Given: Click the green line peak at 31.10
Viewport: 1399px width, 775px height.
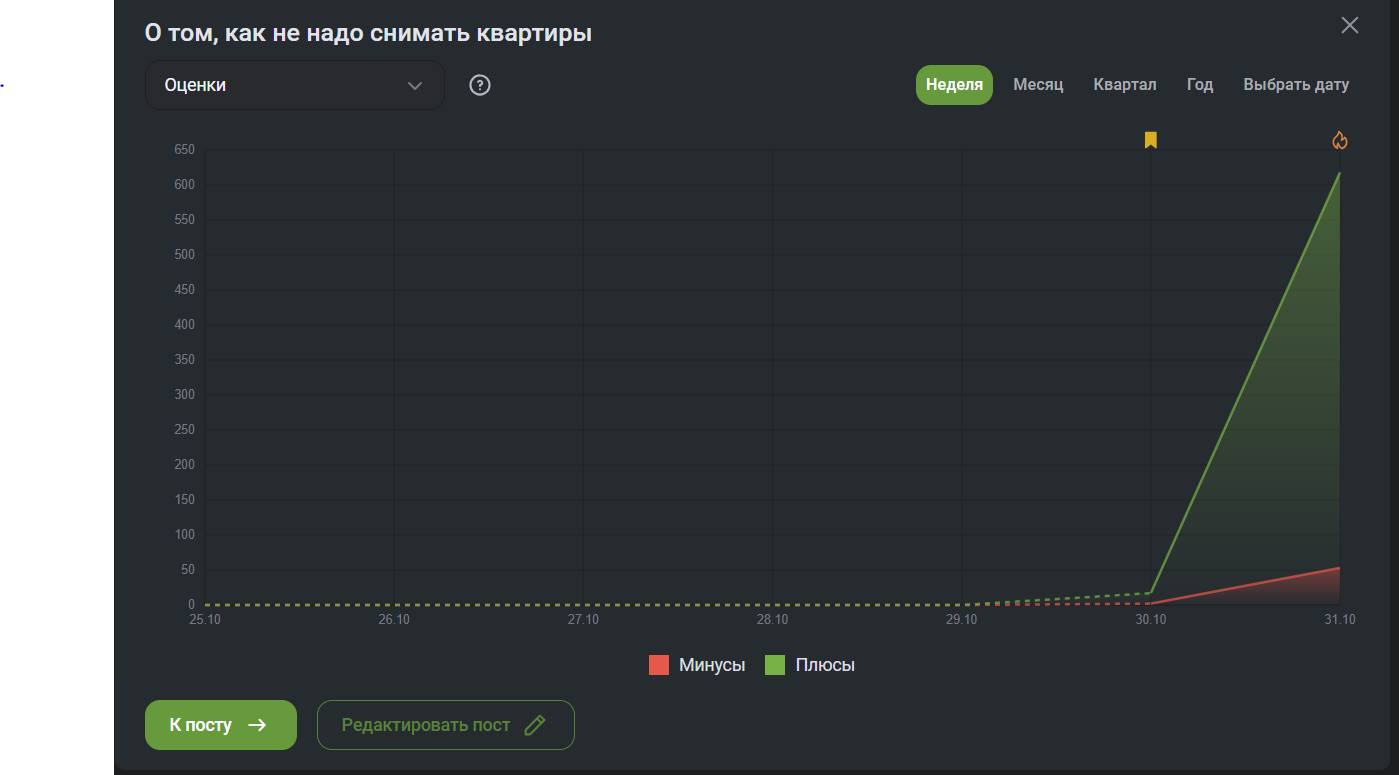Looking at the screenshot, I should point(1339,174).
